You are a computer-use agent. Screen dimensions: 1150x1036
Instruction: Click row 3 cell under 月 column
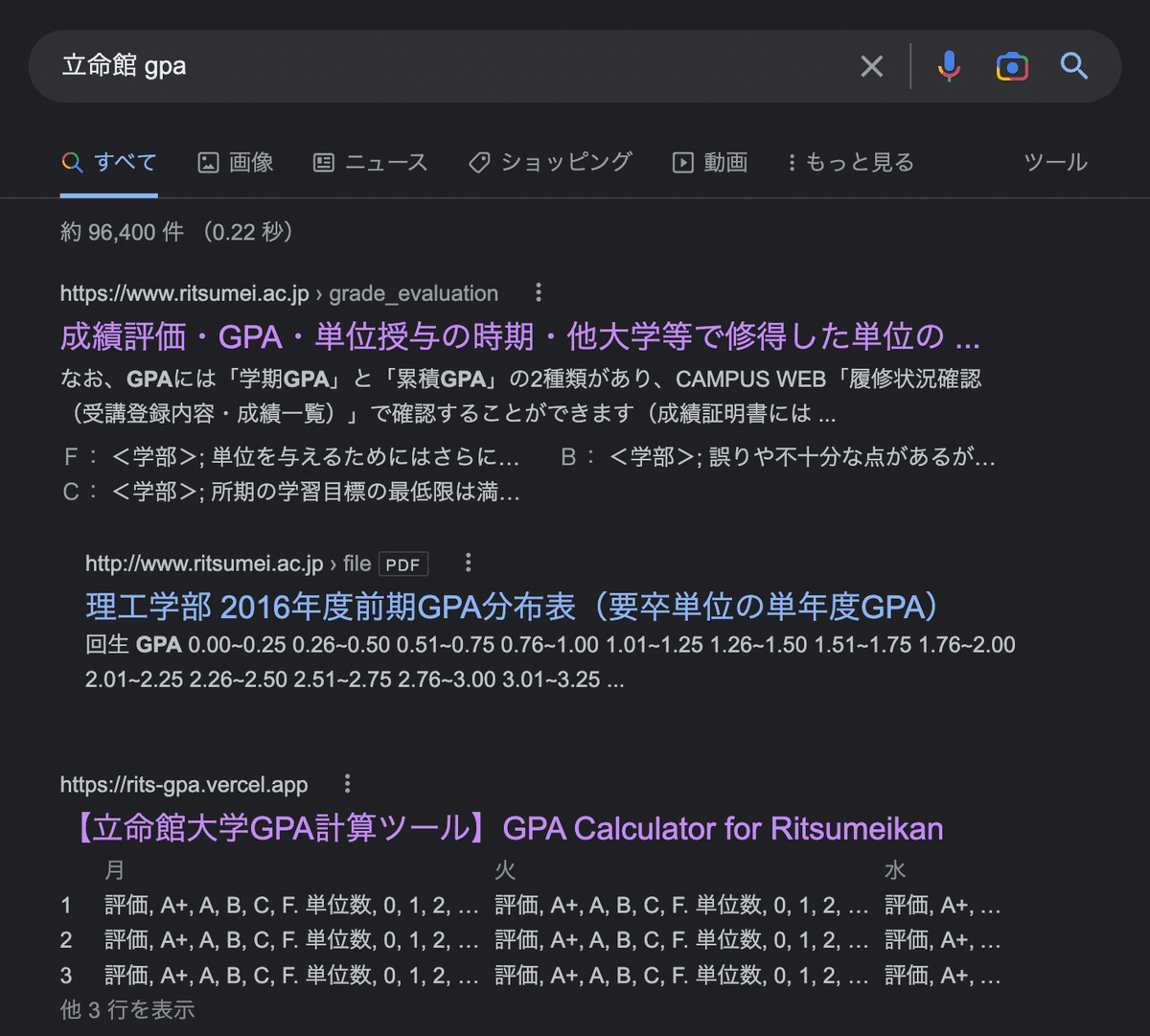291,976
